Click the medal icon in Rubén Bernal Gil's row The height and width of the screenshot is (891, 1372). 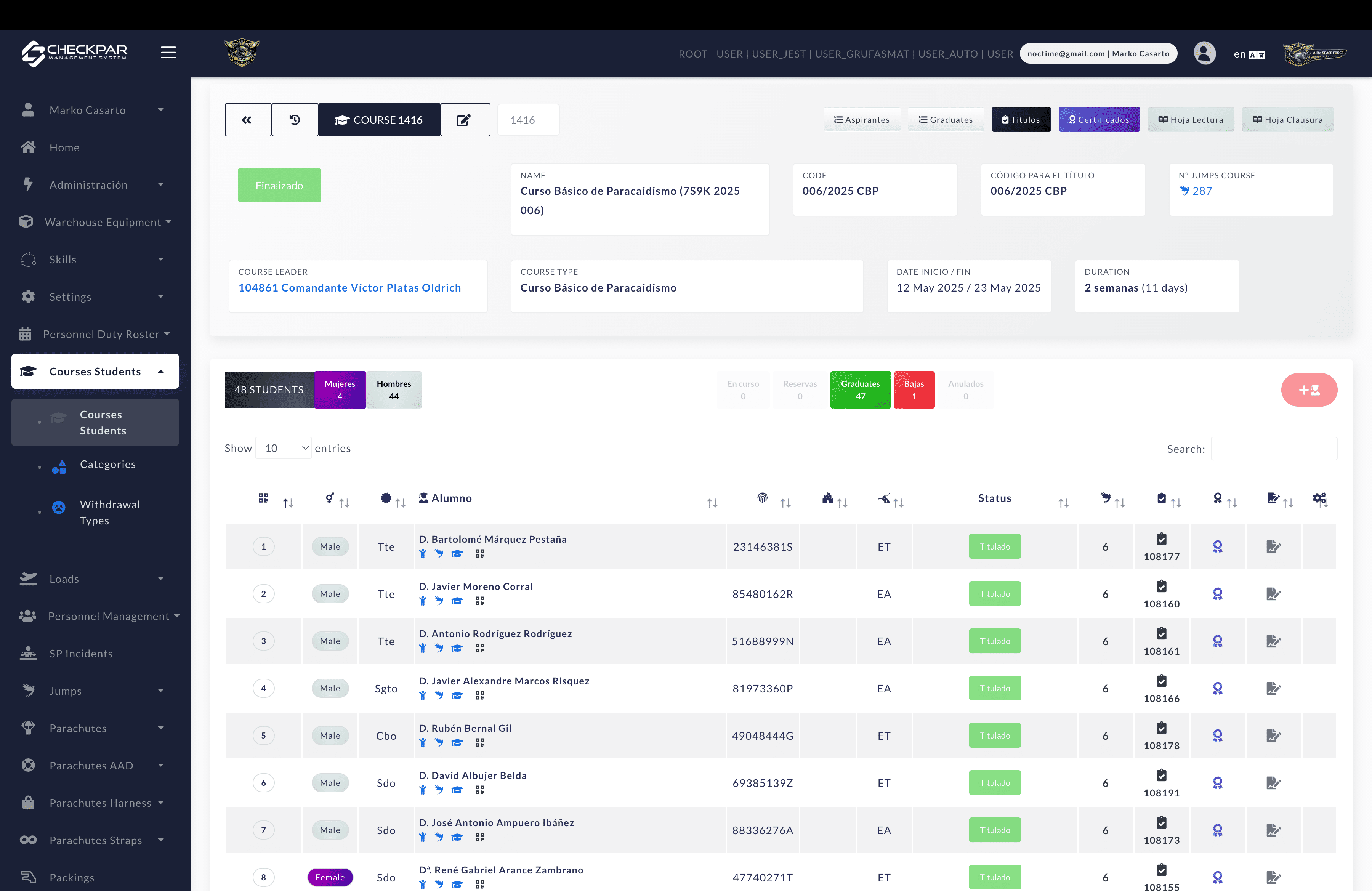1218,736
